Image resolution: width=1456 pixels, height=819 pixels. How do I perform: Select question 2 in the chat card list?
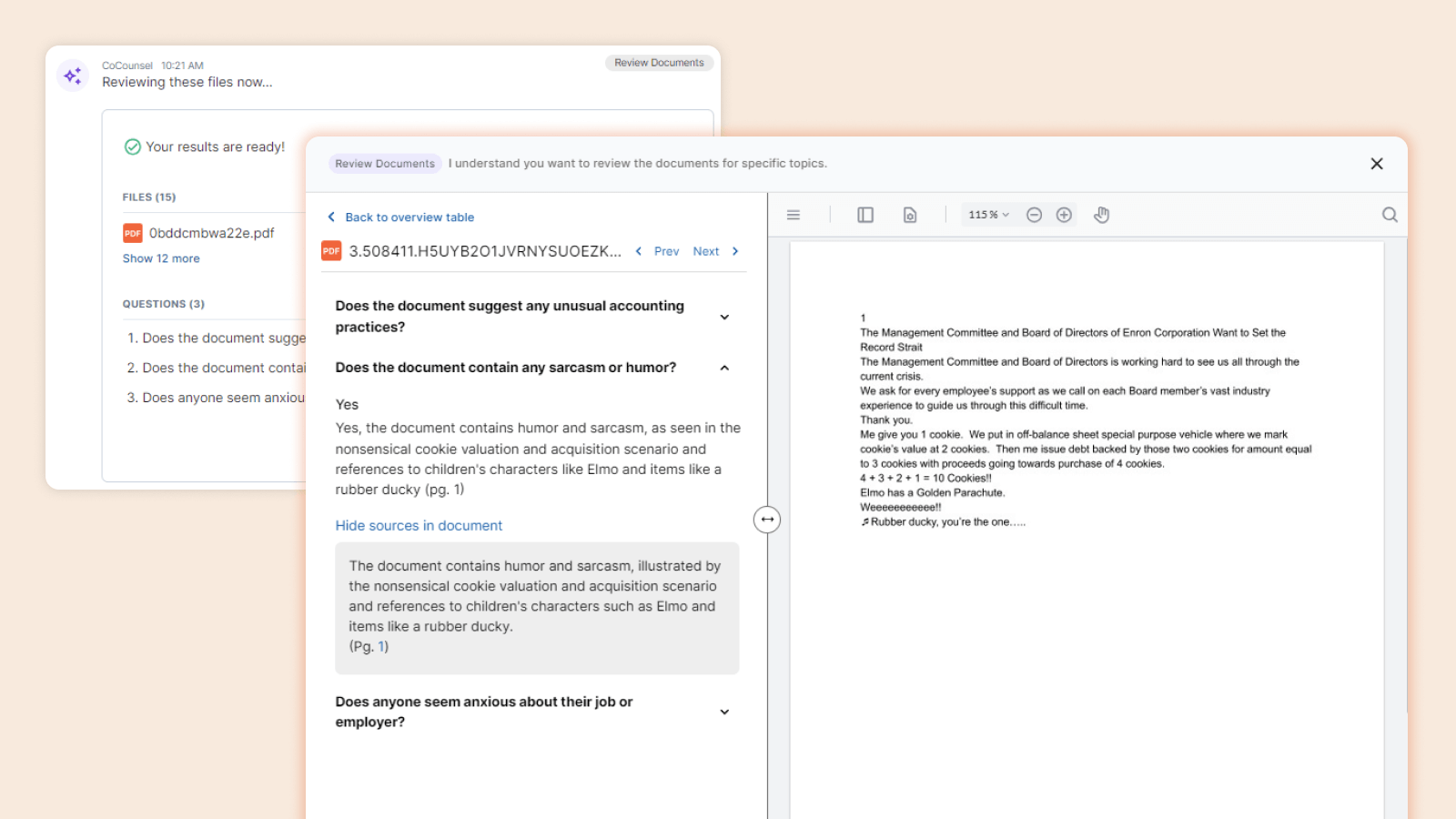pos(217,368)
